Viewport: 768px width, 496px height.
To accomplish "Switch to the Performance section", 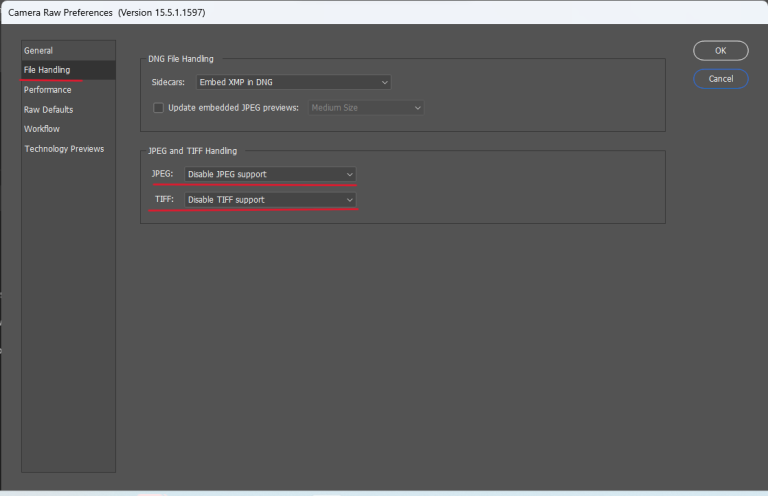I will pos(48,90).
